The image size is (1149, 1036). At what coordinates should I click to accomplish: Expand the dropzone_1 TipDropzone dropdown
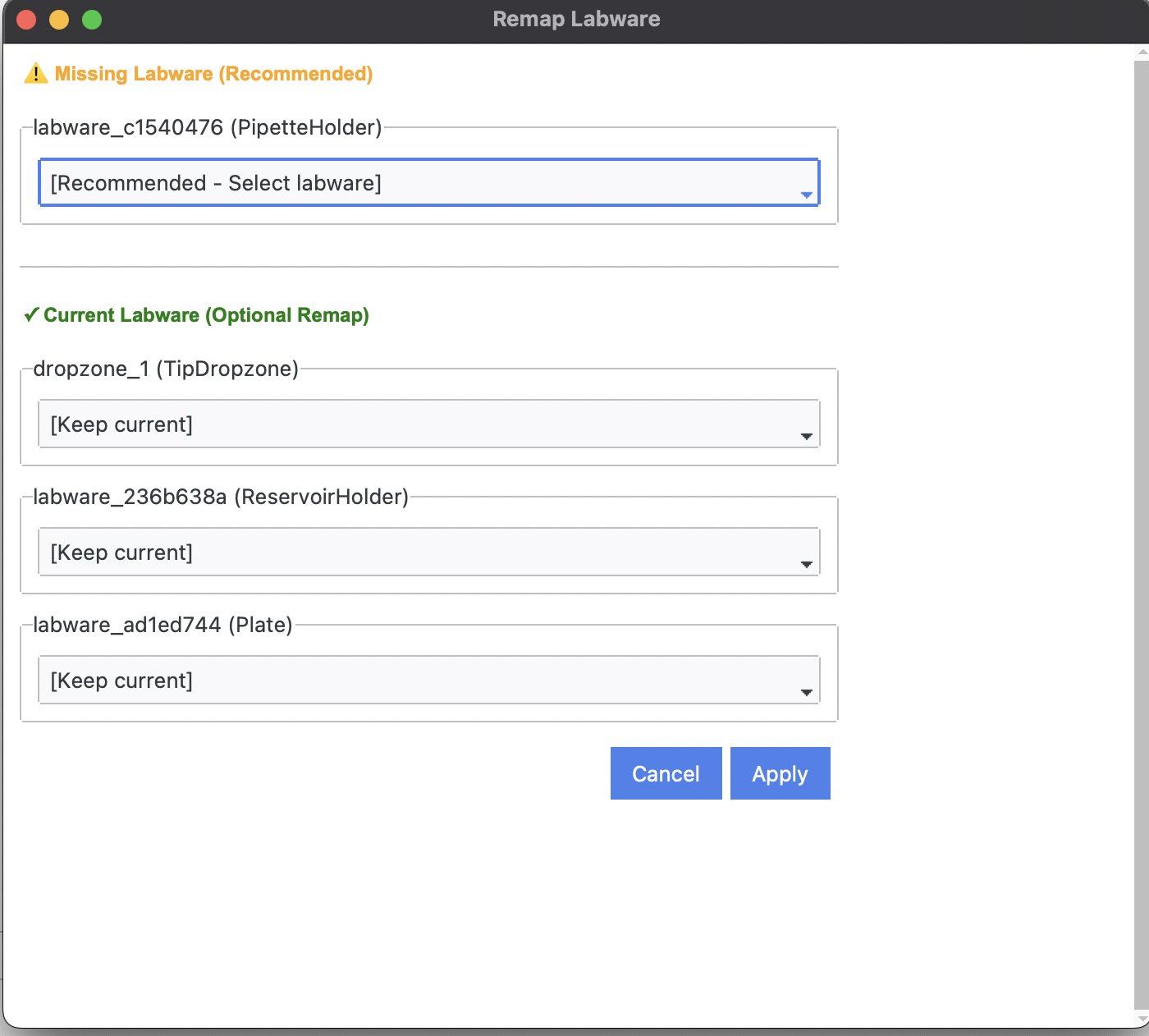click(x=428, y=424)
